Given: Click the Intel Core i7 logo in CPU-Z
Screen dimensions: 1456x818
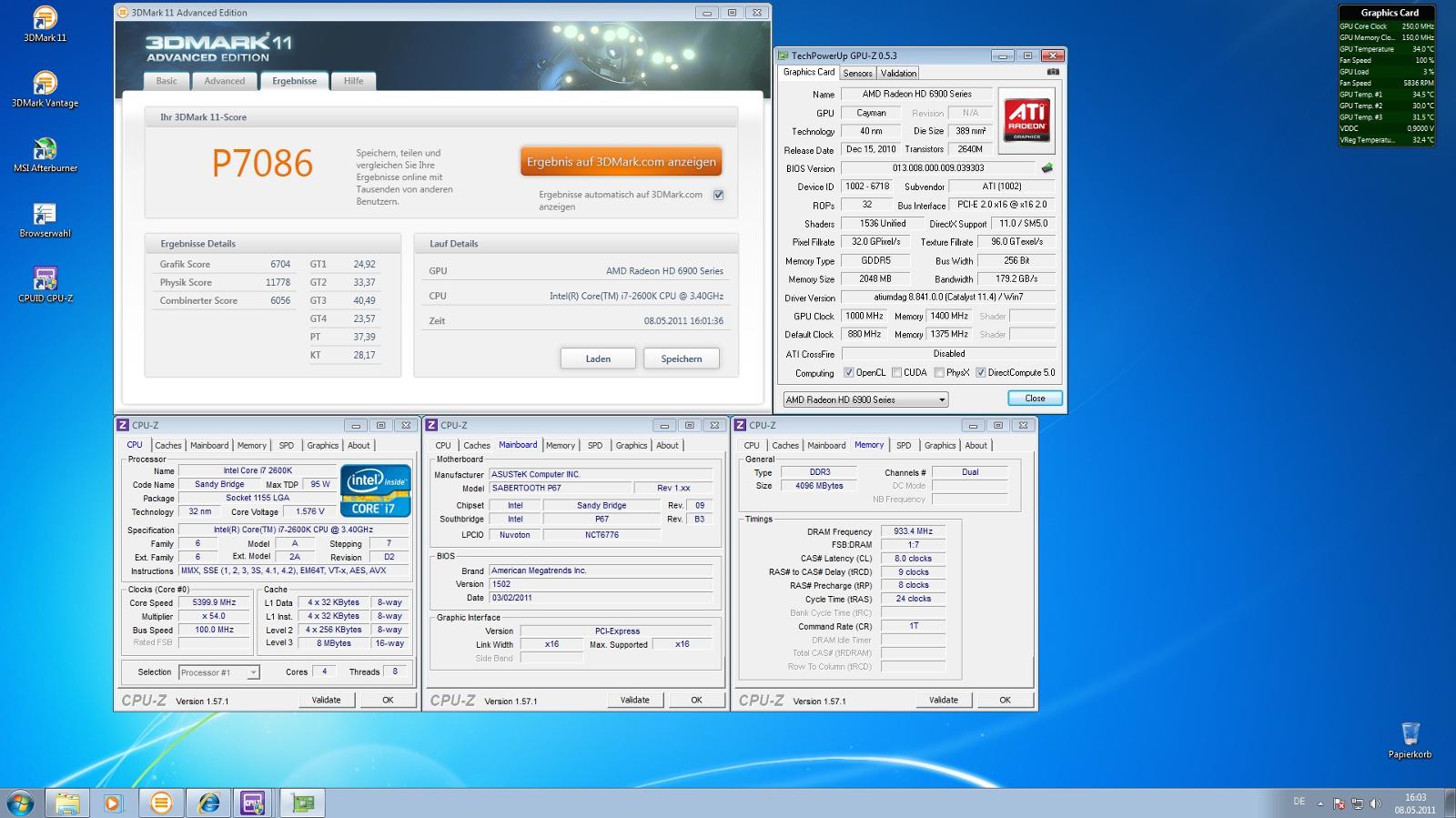Looking at the screenshot, I should click(375, 490).
